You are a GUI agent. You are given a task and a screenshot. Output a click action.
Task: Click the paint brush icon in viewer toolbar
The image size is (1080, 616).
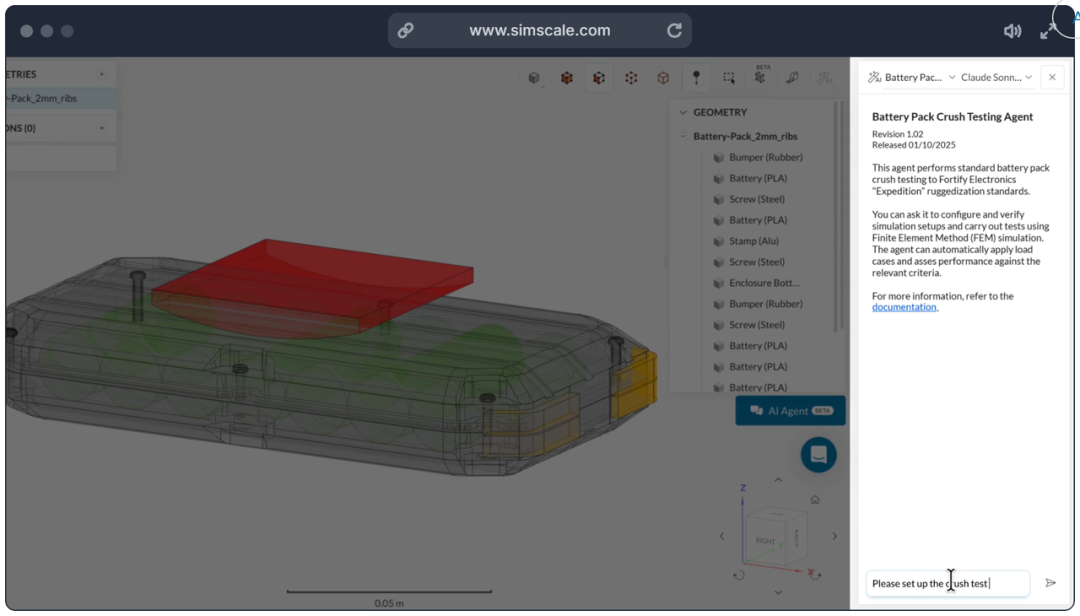point(793,78)
